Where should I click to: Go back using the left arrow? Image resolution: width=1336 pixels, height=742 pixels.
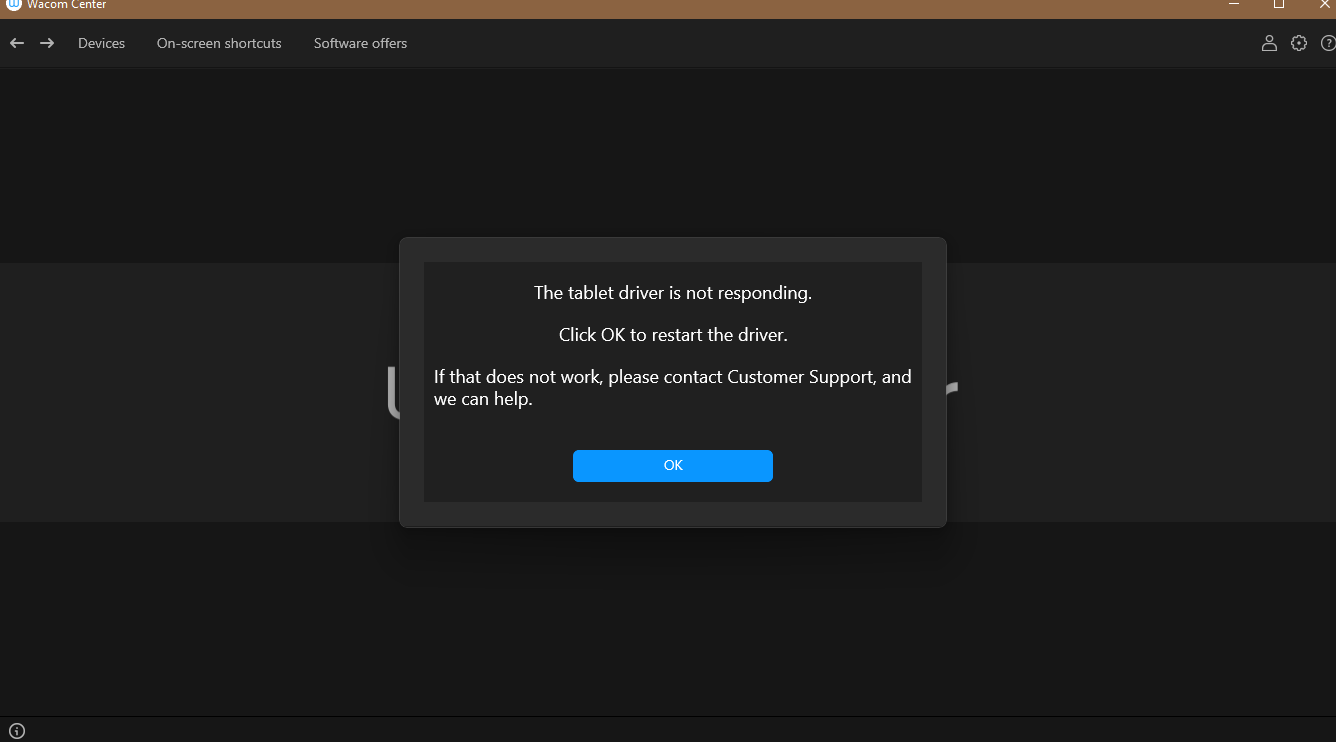coord(17,43)
